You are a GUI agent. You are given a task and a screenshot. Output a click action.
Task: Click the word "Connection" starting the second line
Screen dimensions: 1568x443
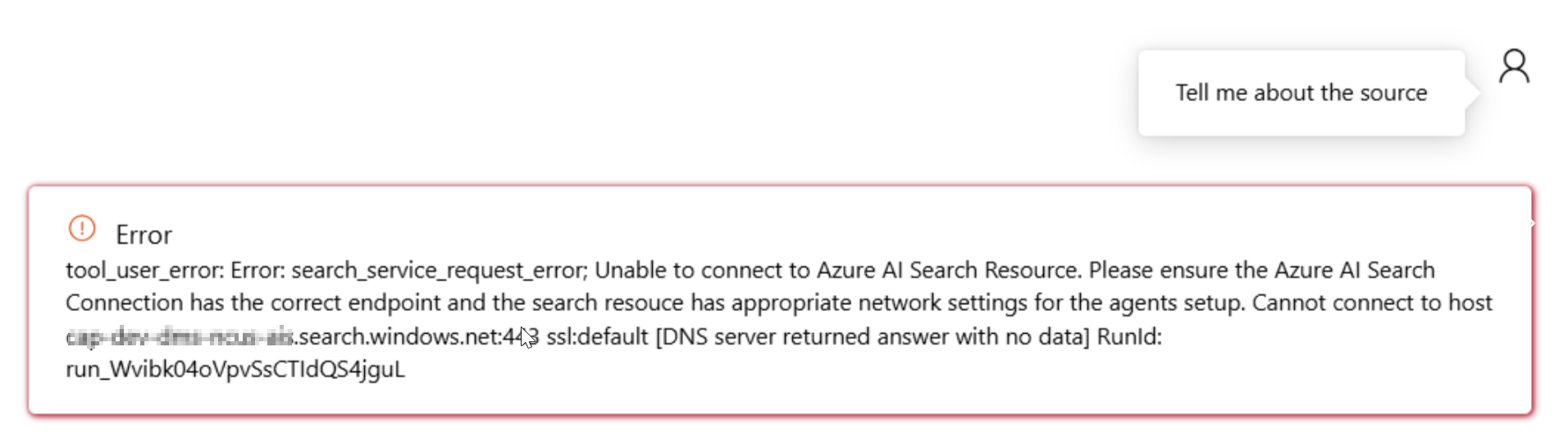pyautogui.click(x=125, y=303)
